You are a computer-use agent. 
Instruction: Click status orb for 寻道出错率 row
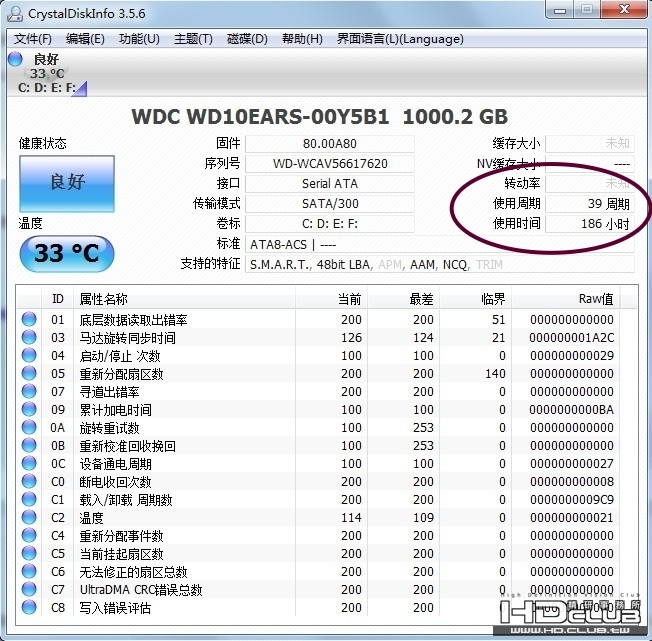[29, 391]
